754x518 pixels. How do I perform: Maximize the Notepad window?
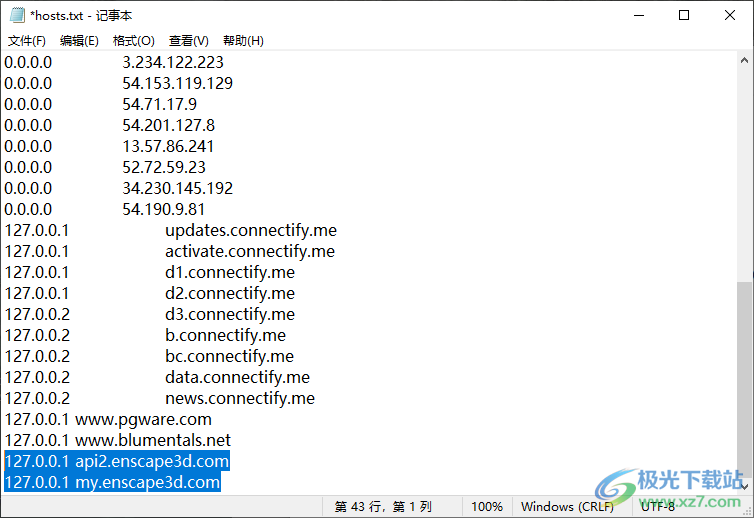[684, 15]
